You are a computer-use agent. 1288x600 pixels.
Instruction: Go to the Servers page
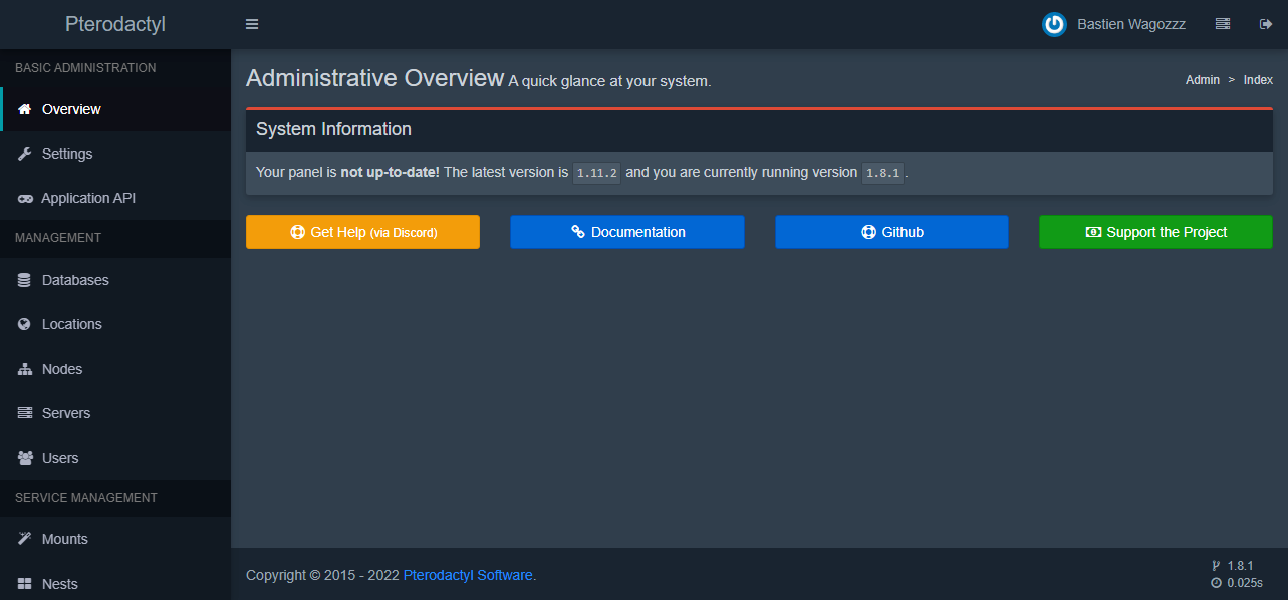(x=65, y=413)
